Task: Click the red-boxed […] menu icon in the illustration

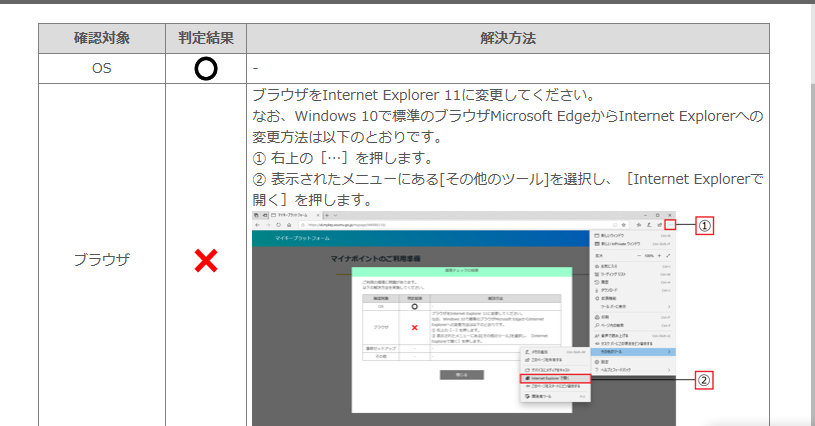Action: (669, 226)
